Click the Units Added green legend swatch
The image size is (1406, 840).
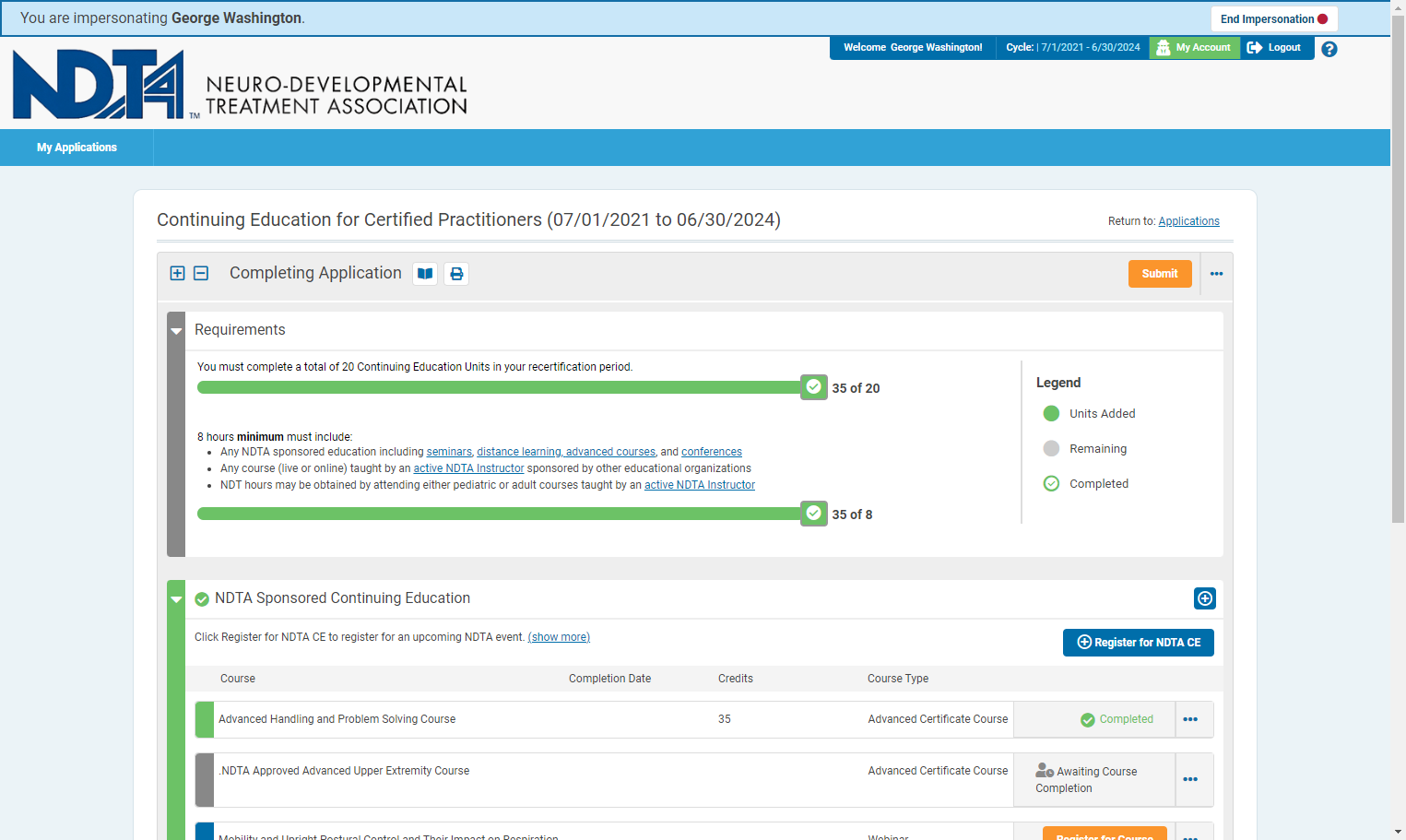tap(1051, 413)
